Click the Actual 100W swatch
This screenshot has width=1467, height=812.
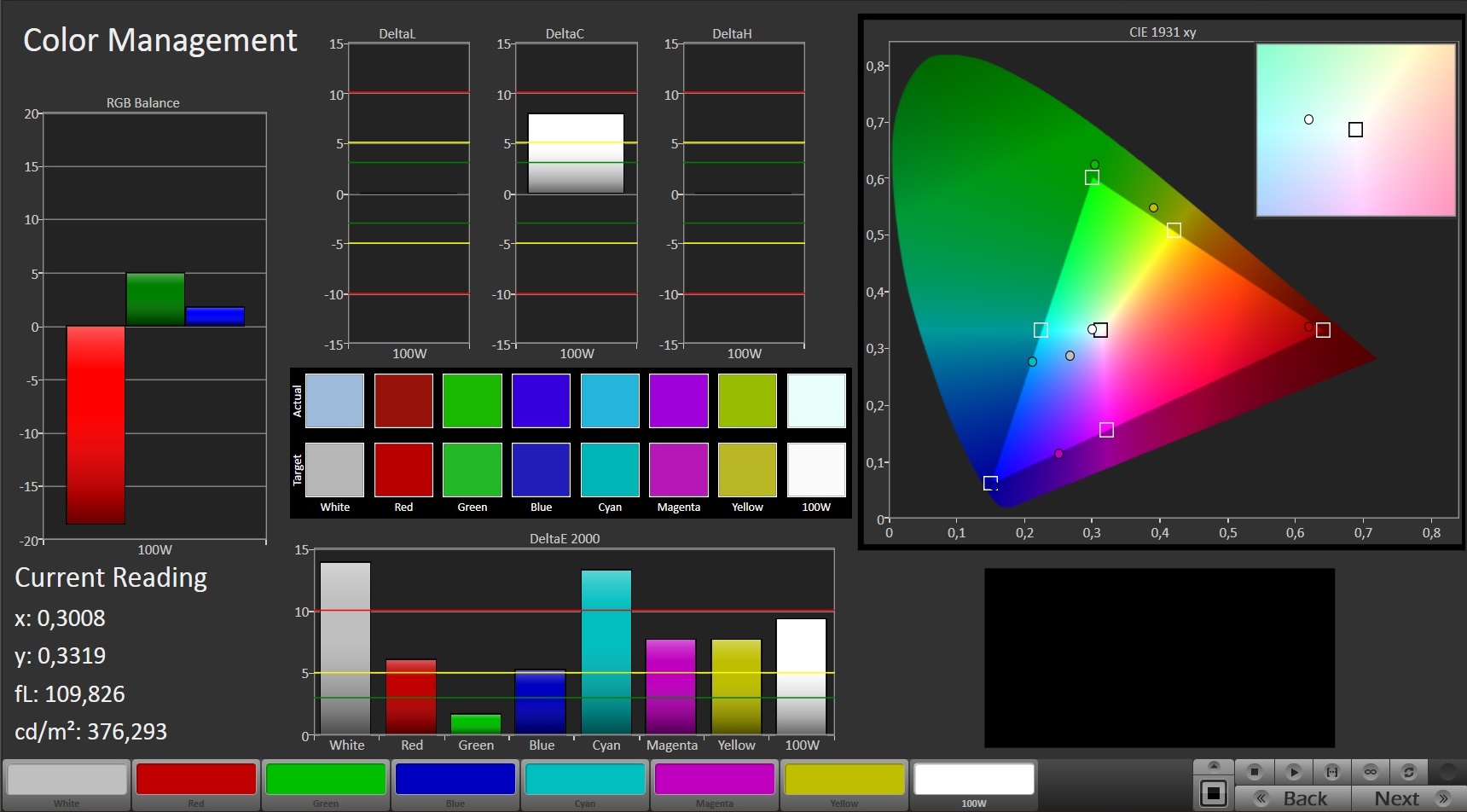[816, 400]
